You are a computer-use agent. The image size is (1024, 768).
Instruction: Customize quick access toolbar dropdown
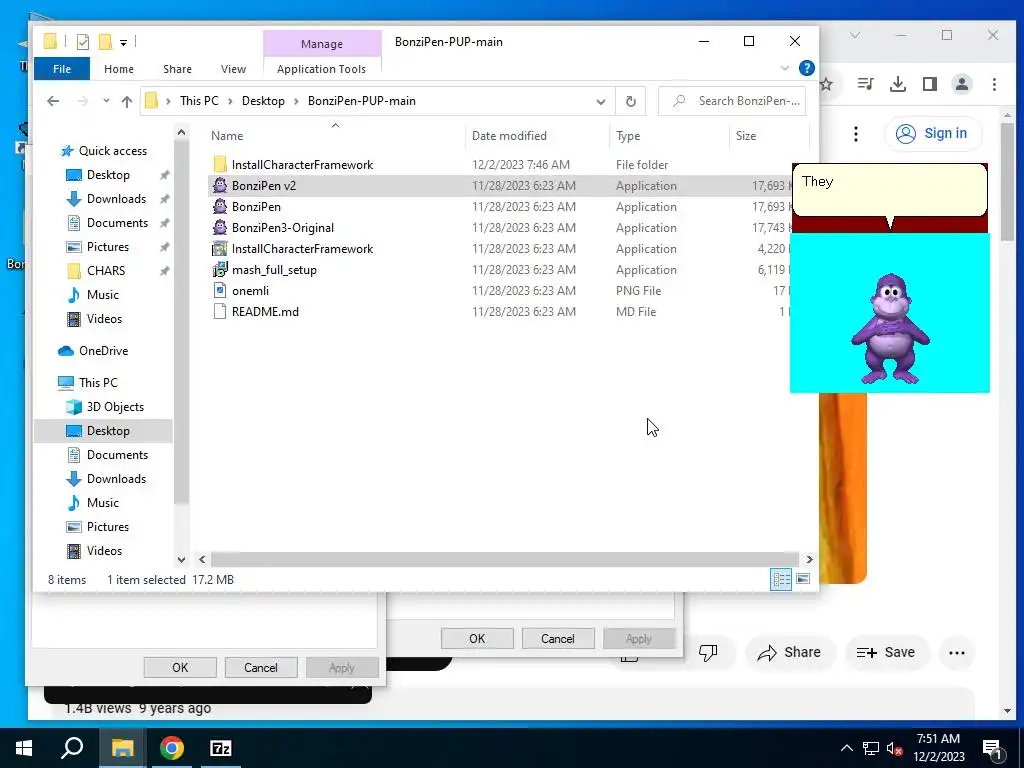coord(123,42)
